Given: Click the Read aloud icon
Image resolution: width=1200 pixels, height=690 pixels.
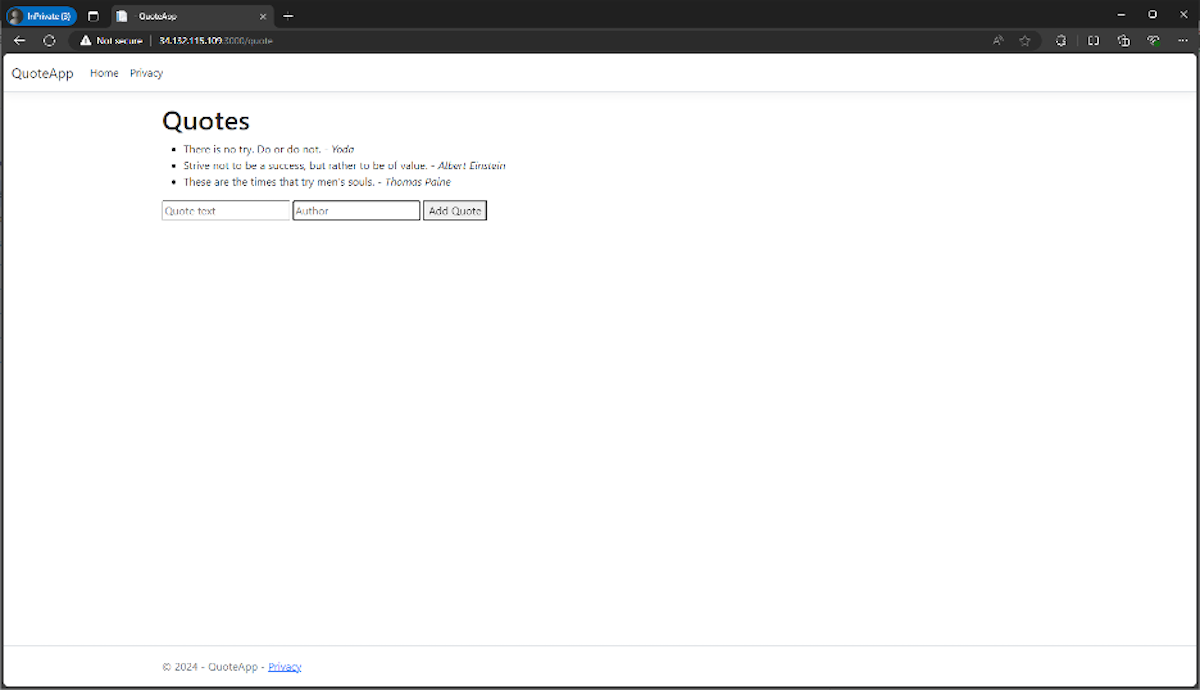Looking at the screenshot, I should tap(998, 41).
